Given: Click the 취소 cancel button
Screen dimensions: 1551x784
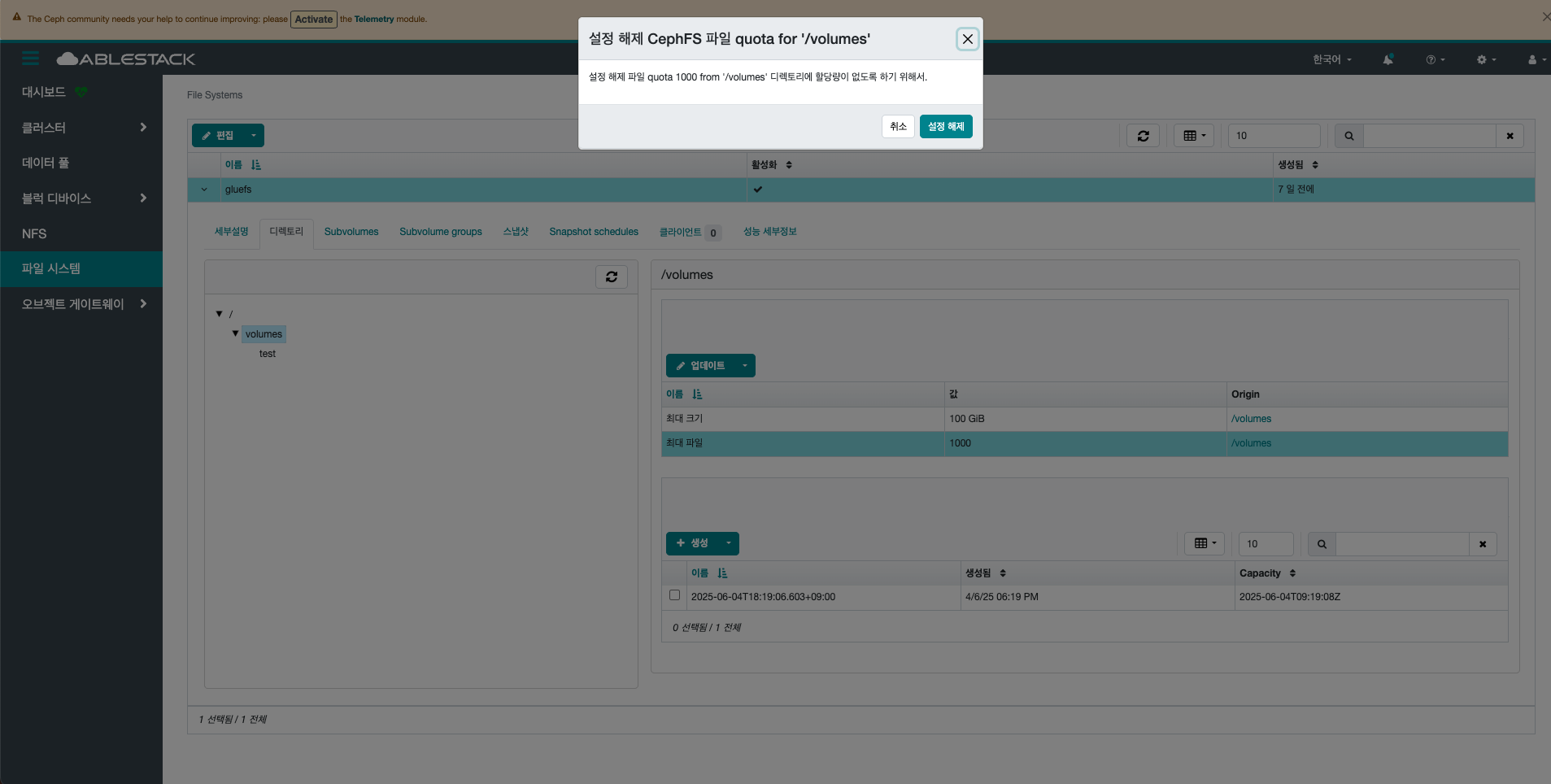Looking at the screenshot, I should pos(898,127).
